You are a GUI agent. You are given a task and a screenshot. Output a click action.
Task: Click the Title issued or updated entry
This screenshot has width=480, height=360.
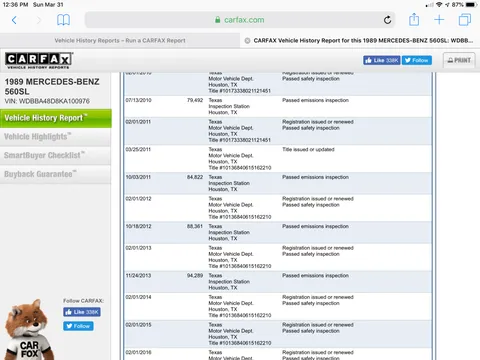308,149
